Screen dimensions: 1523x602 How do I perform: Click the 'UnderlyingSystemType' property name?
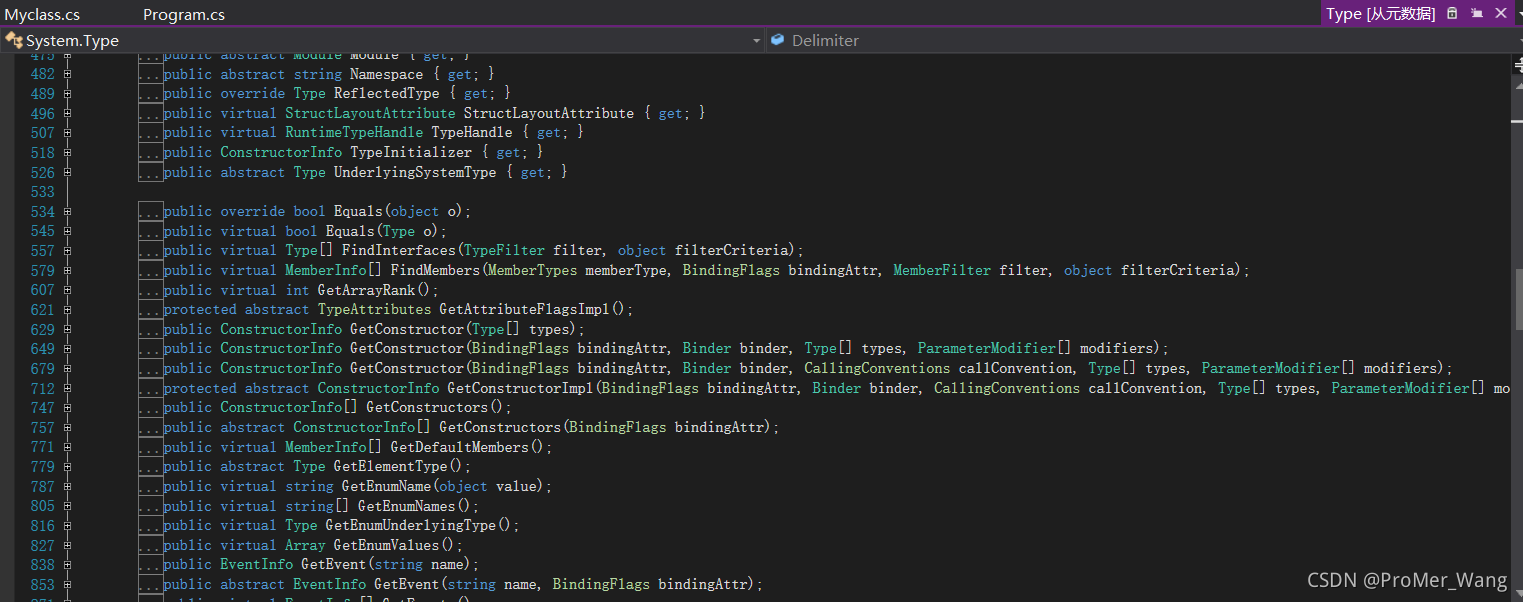coord(415,172)
